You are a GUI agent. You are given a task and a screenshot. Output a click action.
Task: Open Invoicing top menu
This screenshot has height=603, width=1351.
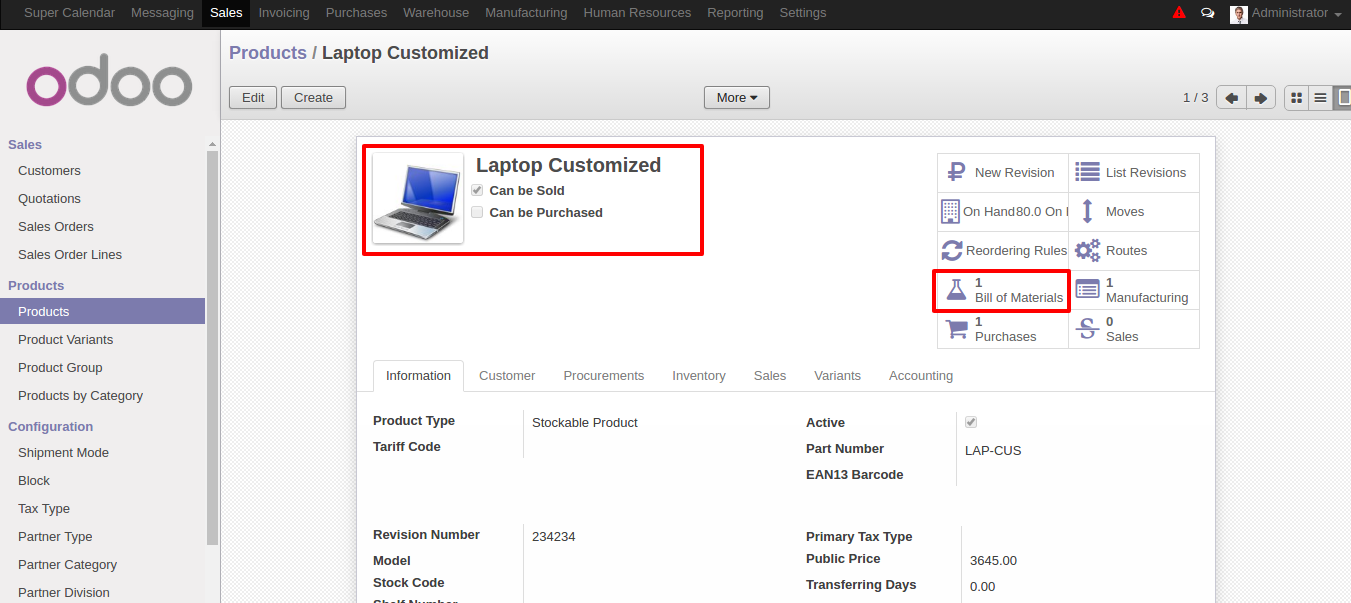point(284,13)
